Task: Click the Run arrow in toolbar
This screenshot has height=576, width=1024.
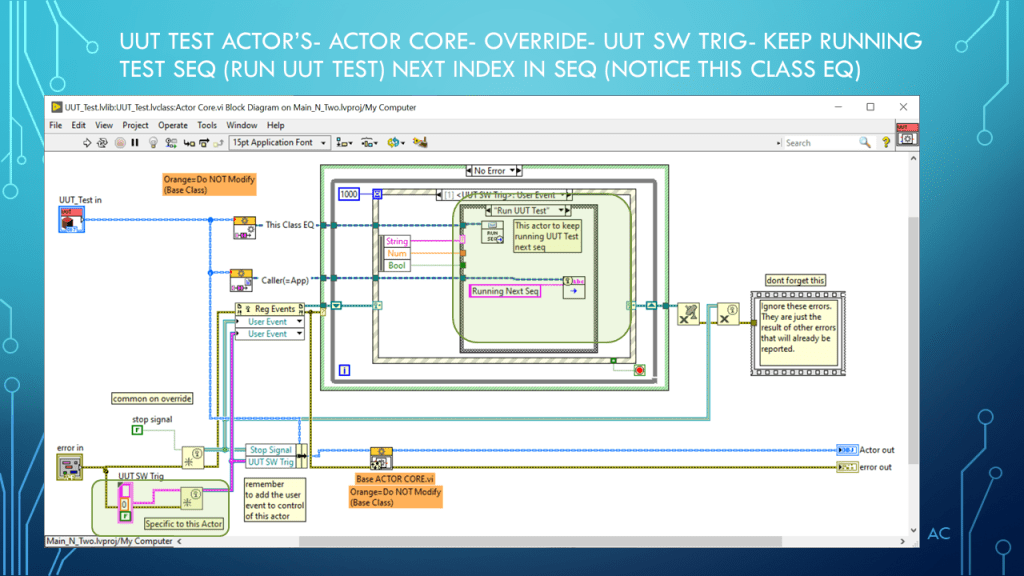Action: pos(87,143)
